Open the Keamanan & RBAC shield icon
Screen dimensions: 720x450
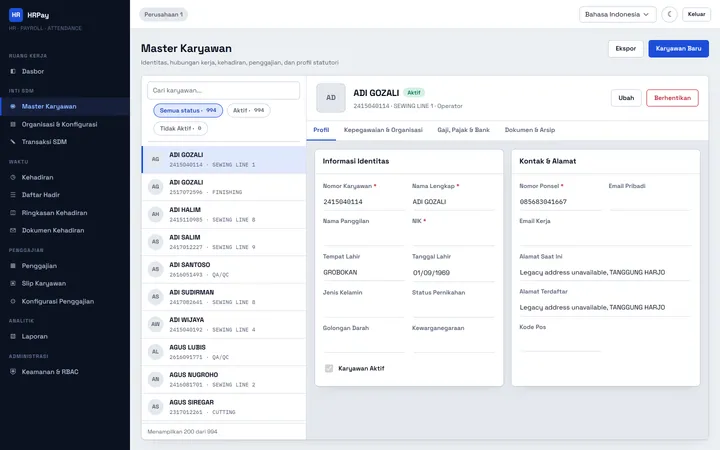tap(13, 371)
